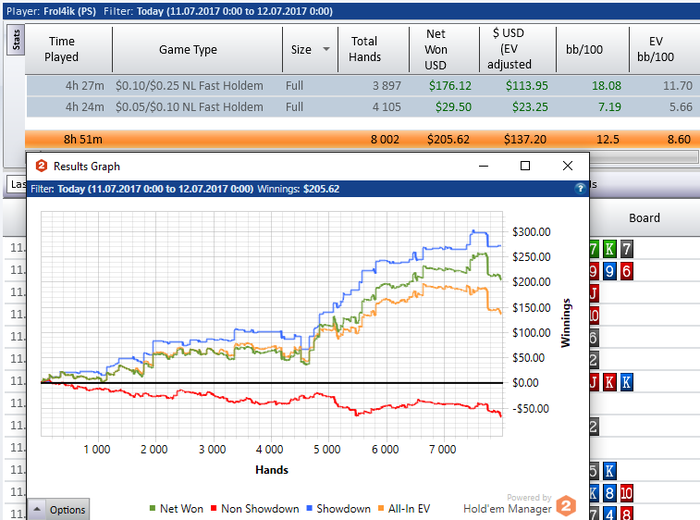Select the $0.05/$0.10 NL Fast Holdem row
Viewport: 700px width, 520px height.
[x=362, y=107]
